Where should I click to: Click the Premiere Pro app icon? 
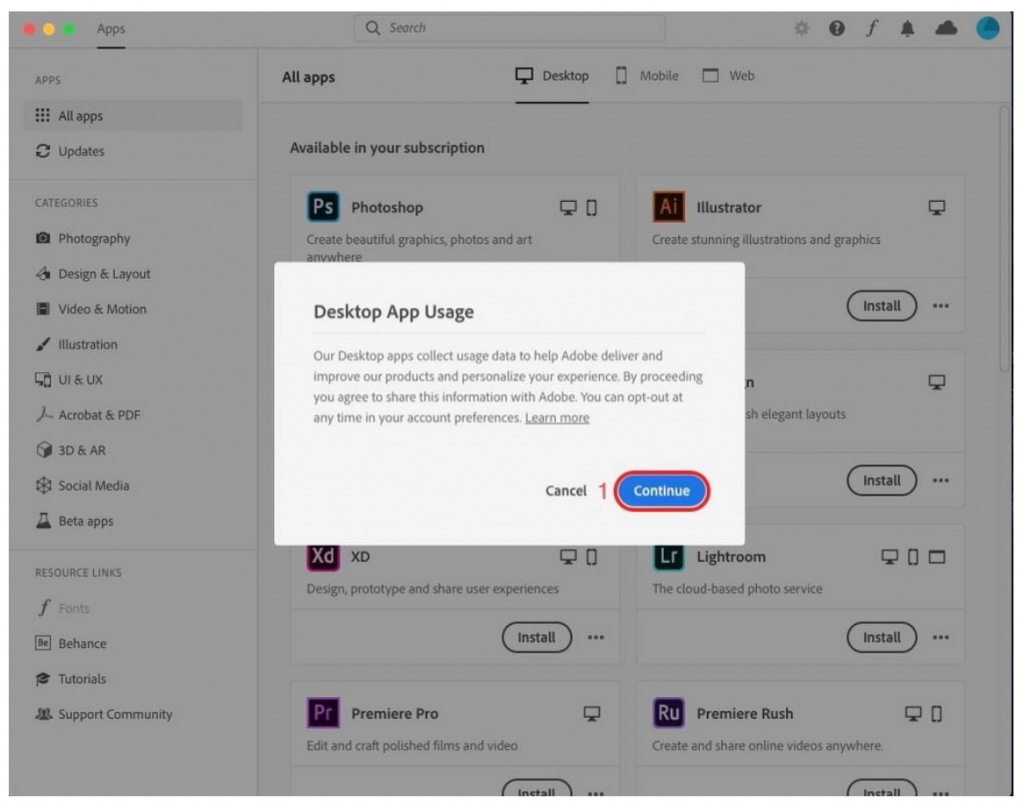pyautogui.click(x=323, y=713)
